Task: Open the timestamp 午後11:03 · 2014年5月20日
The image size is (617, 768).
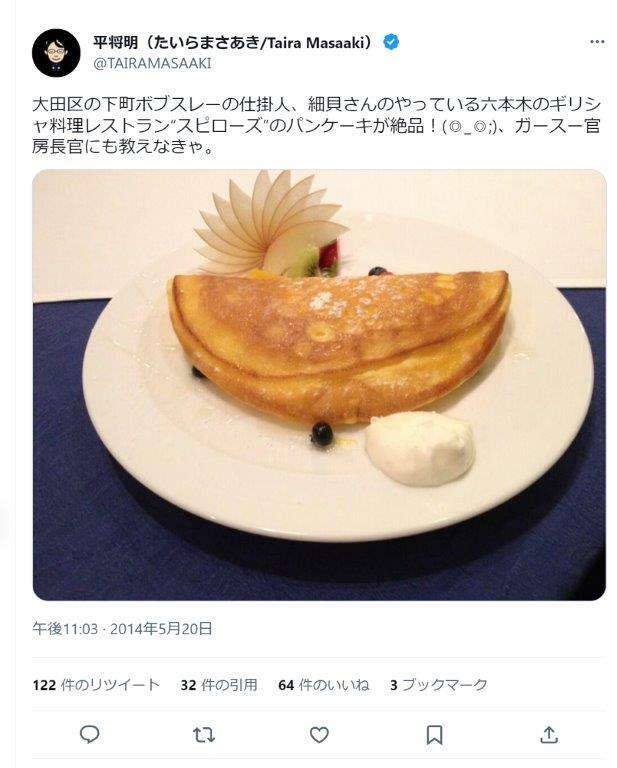Action: click(122, 628)
